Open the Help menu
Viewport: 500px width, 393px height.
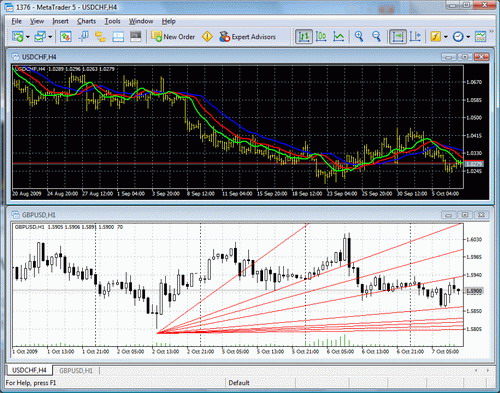click(x=169, y=21)
